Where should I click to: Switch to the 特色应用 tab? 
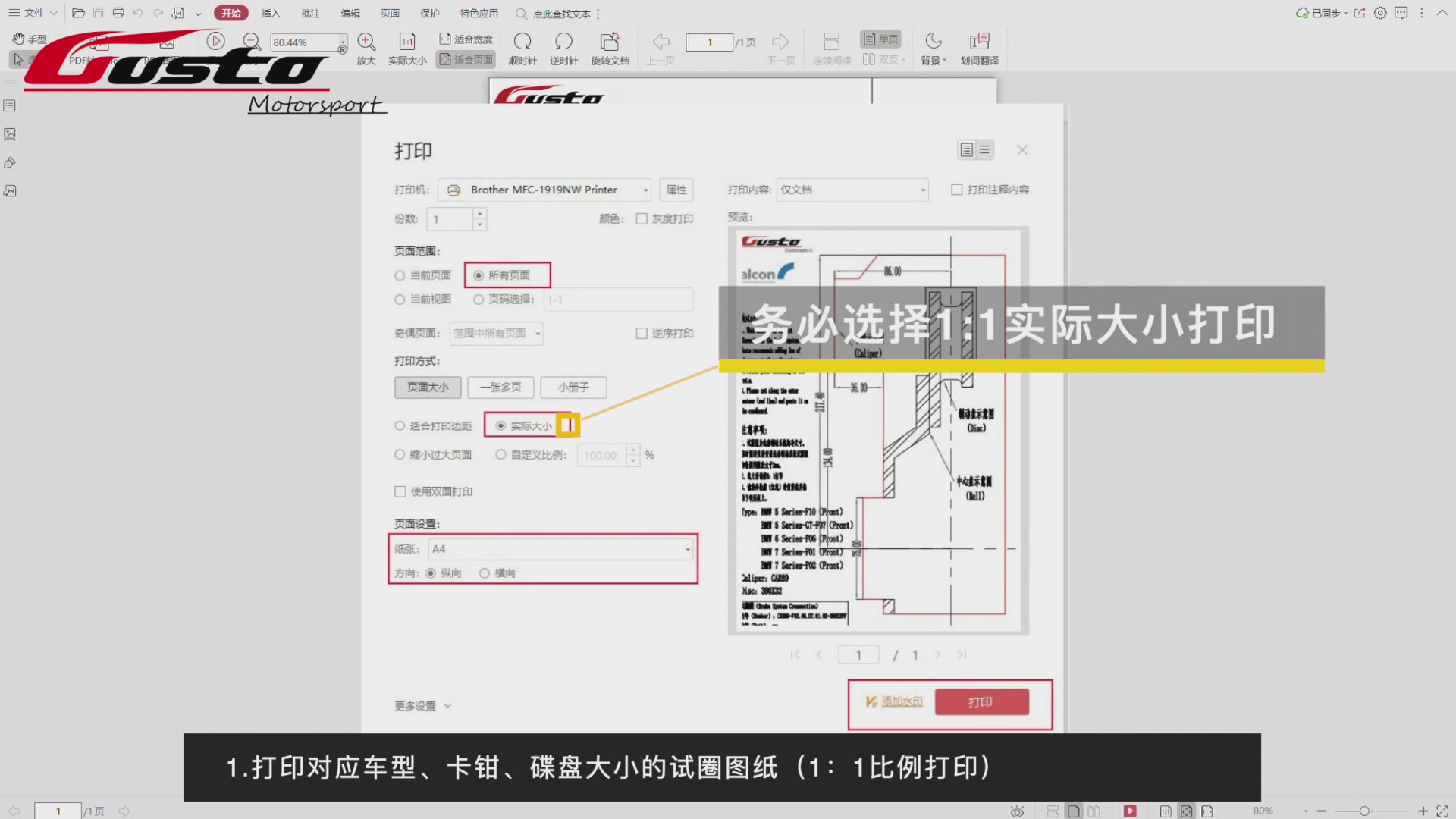pos(479,14)
